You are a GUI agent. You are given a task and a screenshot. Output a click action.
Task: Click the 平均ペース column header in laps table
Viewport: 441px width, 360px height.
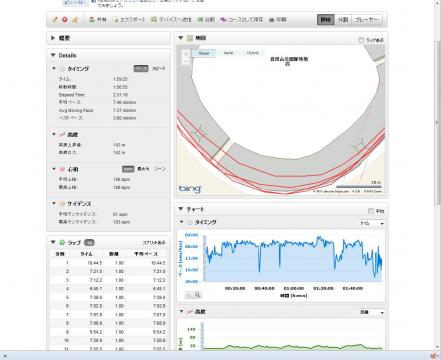146,254
